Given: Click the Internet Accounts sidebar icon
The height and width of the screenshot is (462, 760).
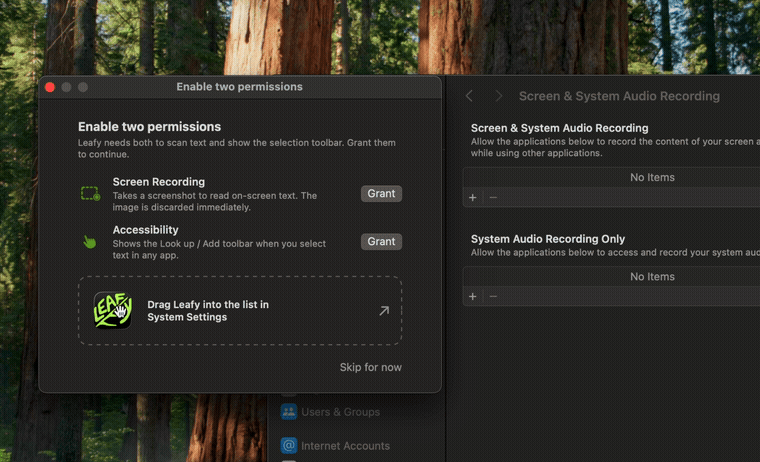Looking at the screenshot, I should (x=289, y=445).
